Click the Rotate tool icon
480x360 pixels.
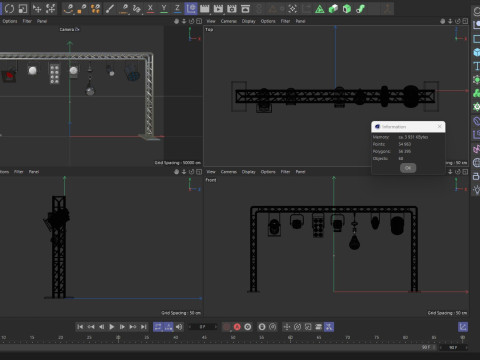click(x=9, y=9)
